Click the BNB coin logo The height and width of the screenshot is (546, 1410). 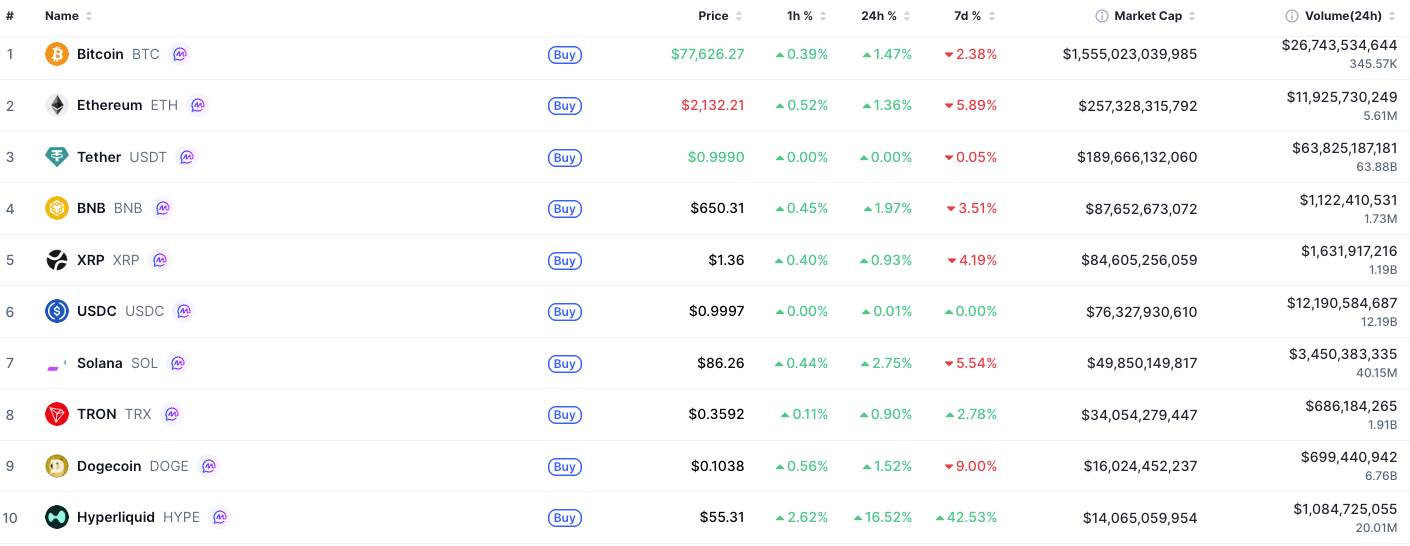click(x=57, y=208)
